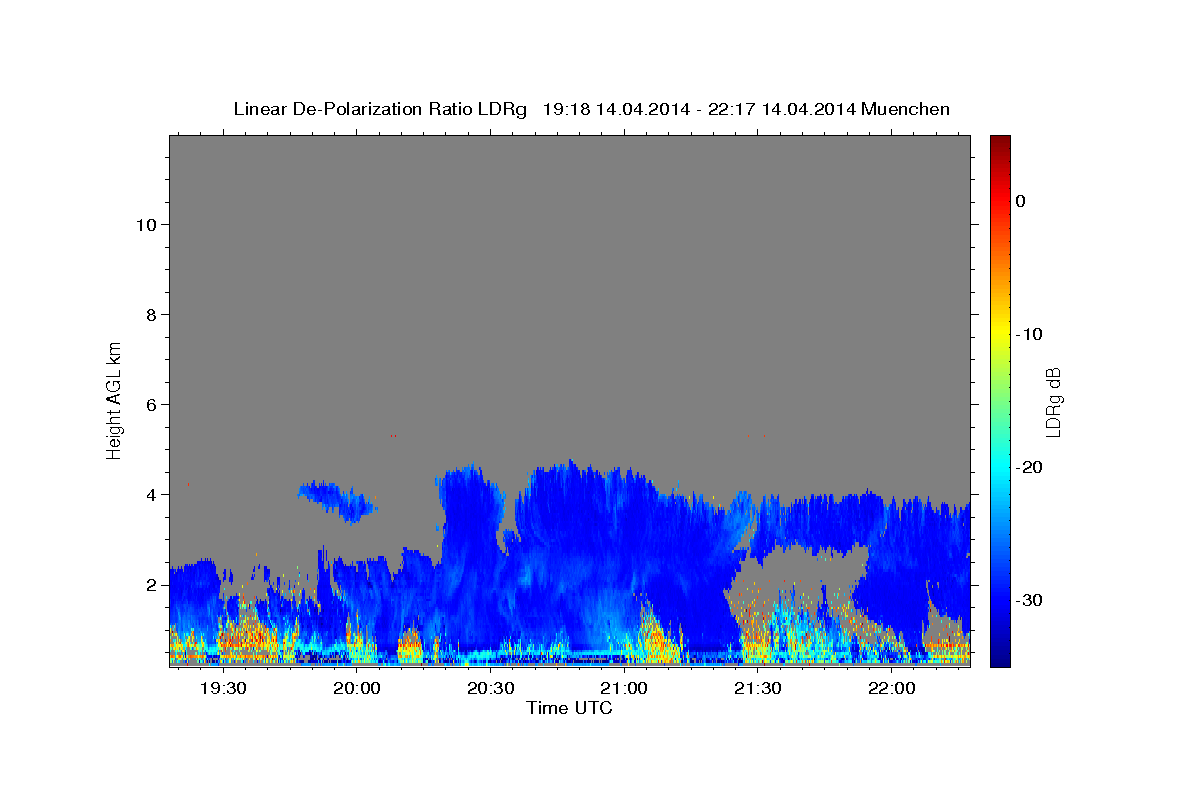This screenshot has height=800, width=1200.
Task: Click the 21:00 time tick label
Action: [623, 689]
